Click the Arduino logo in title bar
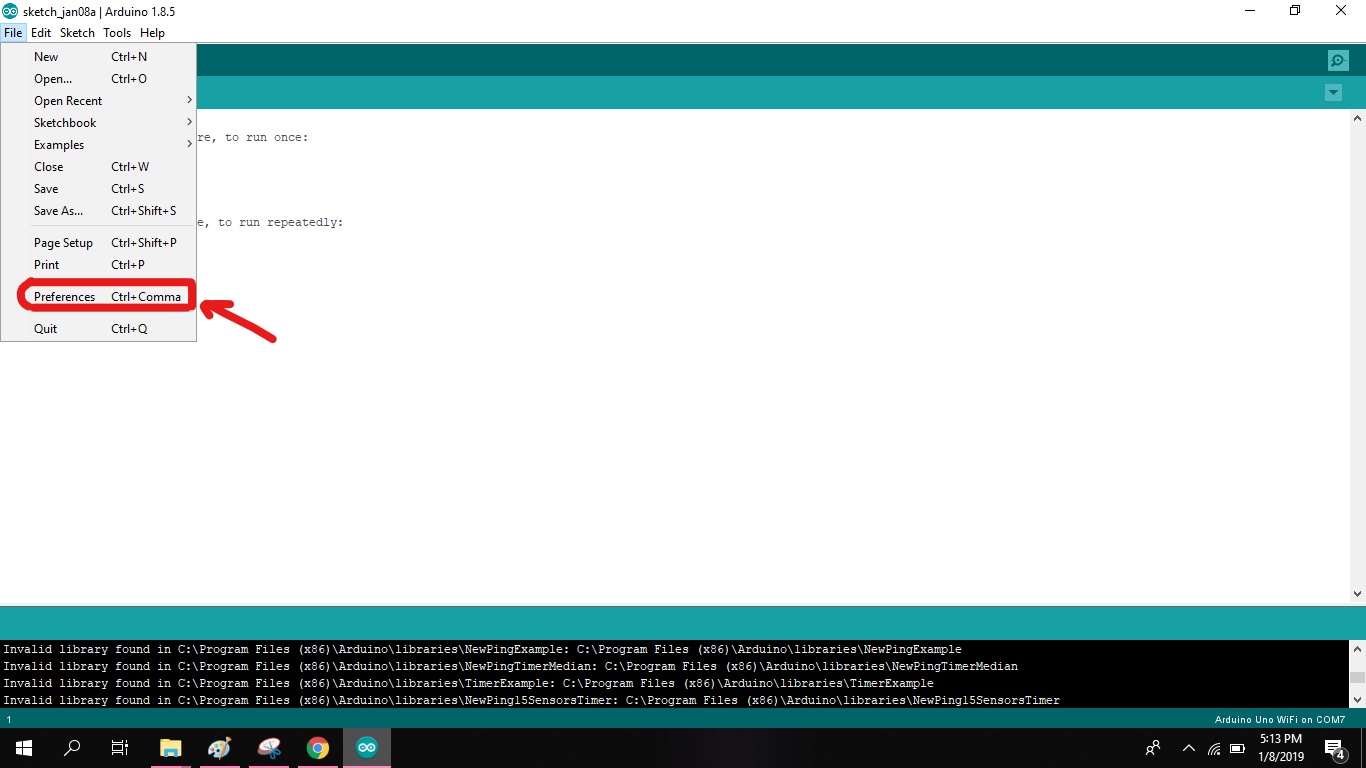This screenshot has width=1366, height=768. click(x=10, y=11)
